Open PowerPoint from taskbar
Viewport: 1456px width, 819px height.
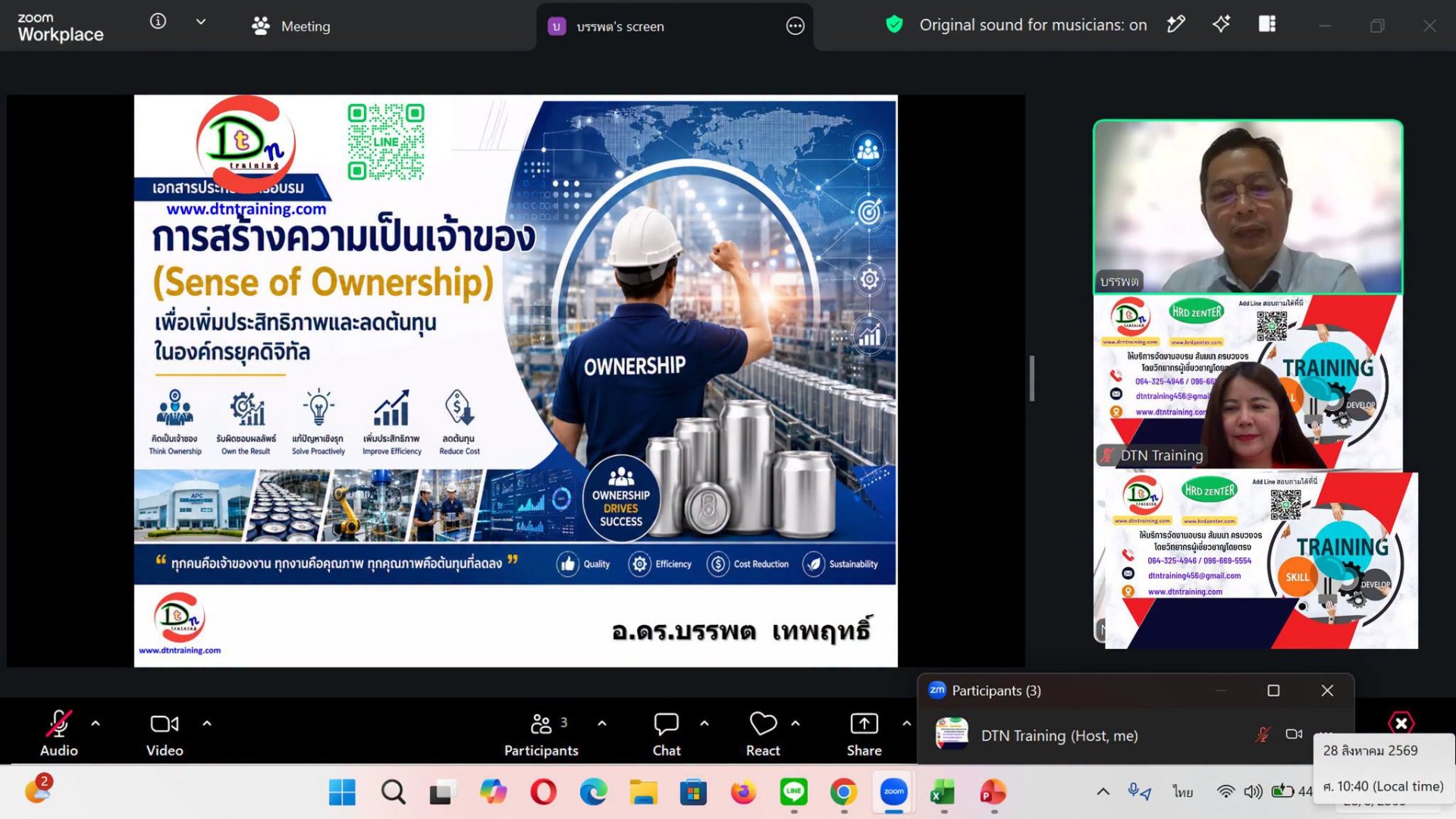coord(993,792)
